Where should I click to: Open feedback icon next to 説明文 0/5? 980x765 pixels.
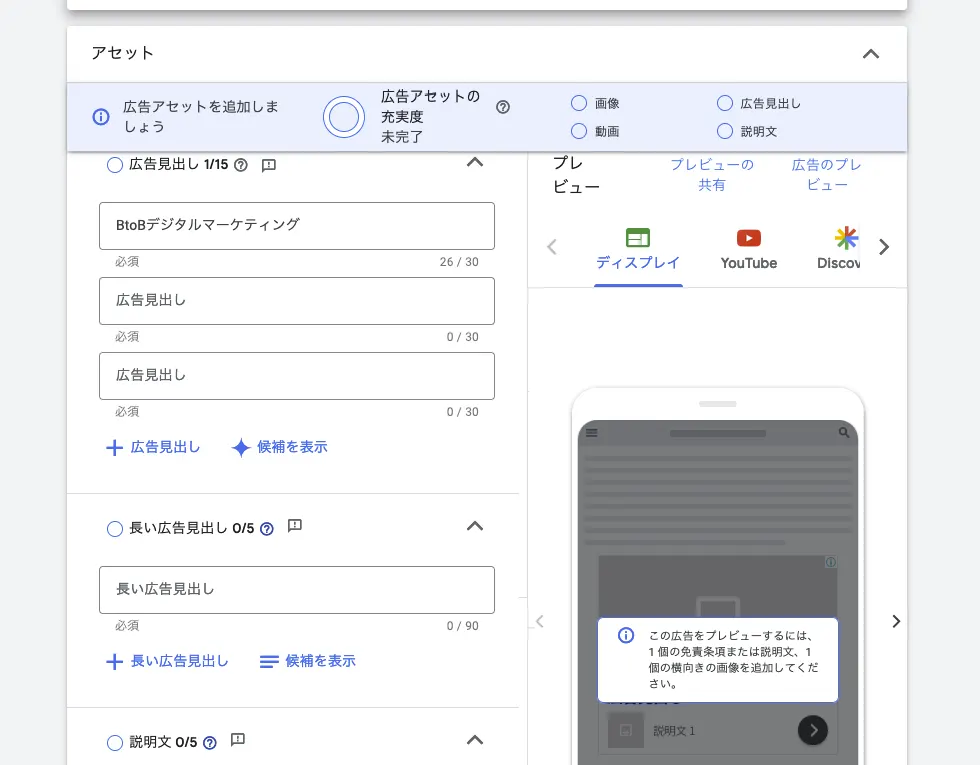238,740
